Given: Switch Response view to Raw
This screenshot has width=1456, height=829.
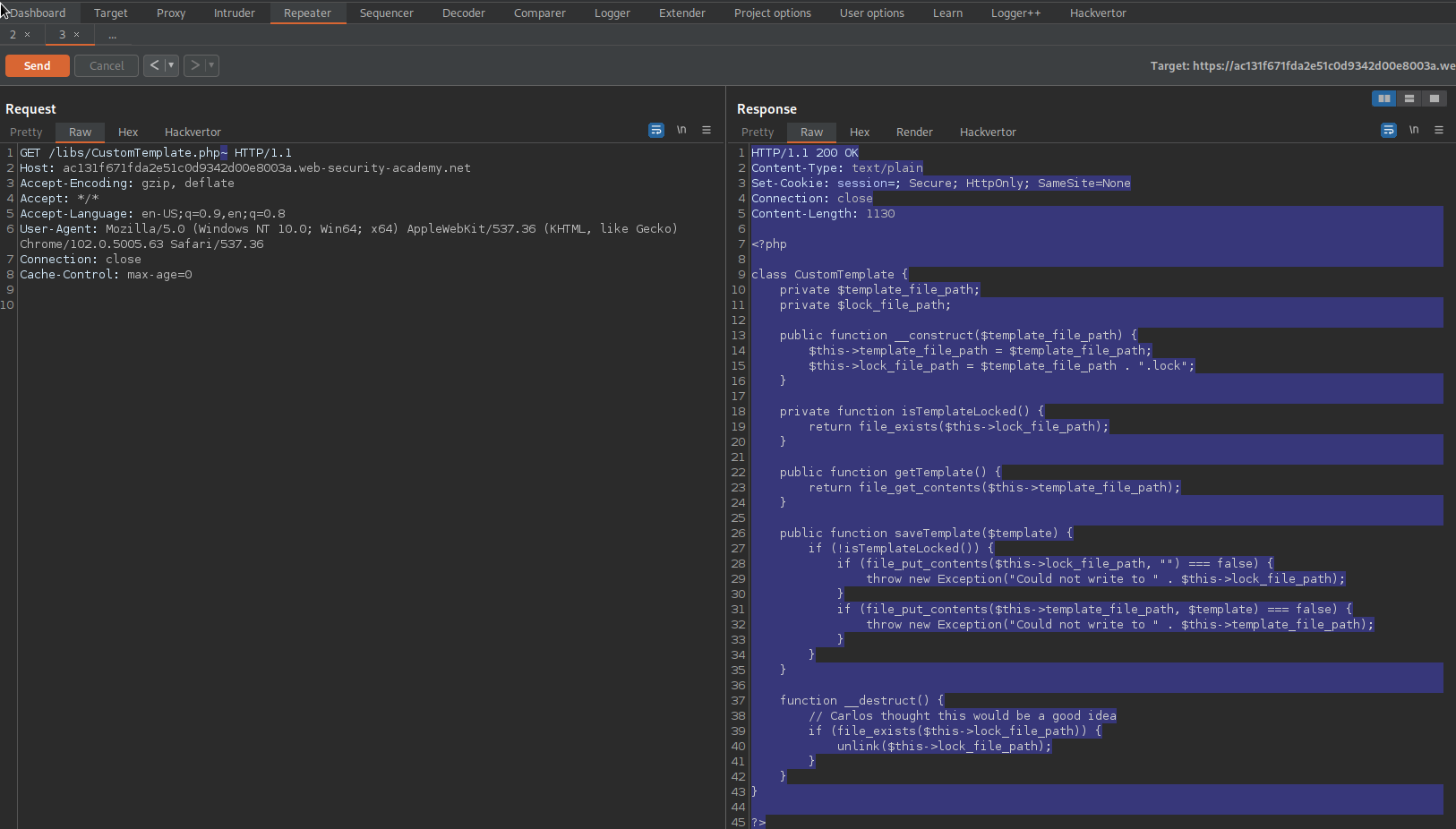Looking at the screenshot, I should click(x=811, y=132).
